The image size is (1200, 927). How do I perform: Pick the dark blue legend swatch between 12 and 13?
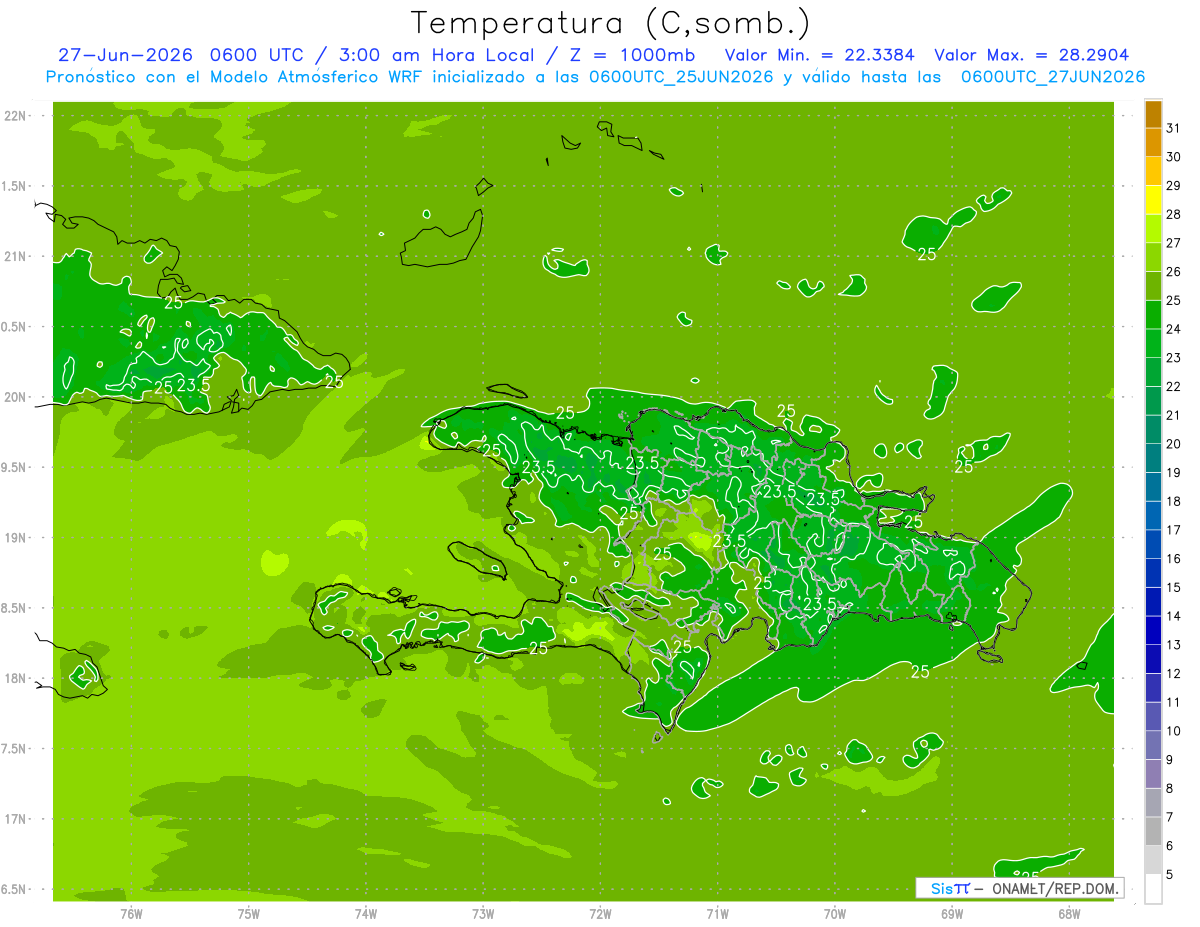pyautogui.click(x=1153, y=659)
